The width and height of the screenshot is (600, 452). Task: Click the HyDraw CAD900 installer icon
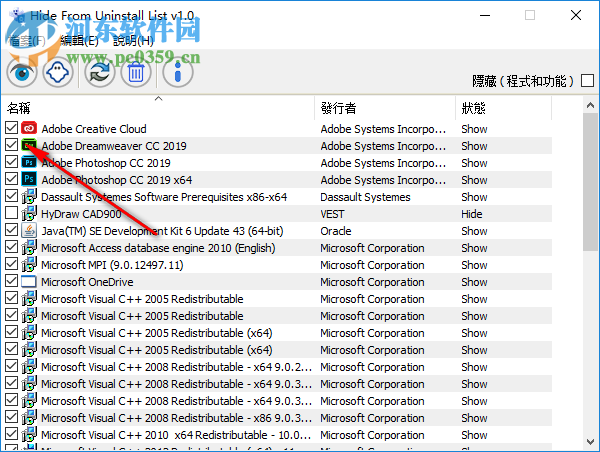29,213
